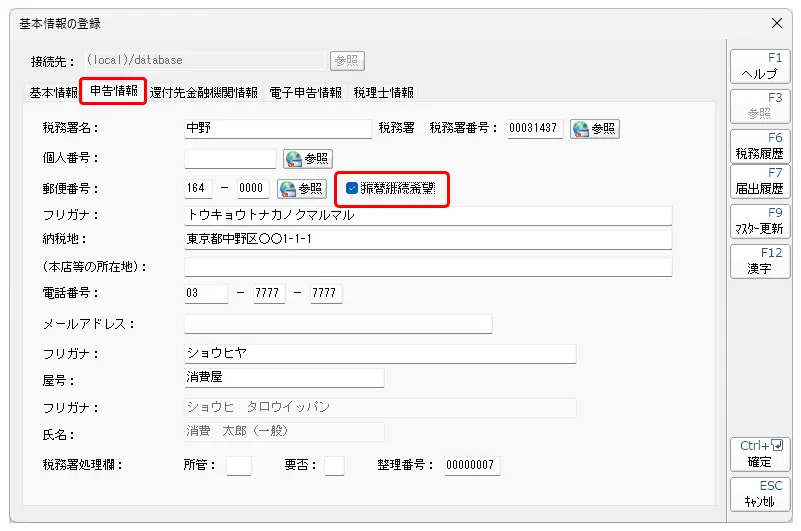Click the F9 マスター更新 button
This screenshot has width=801, height=531.
(760, 221)
